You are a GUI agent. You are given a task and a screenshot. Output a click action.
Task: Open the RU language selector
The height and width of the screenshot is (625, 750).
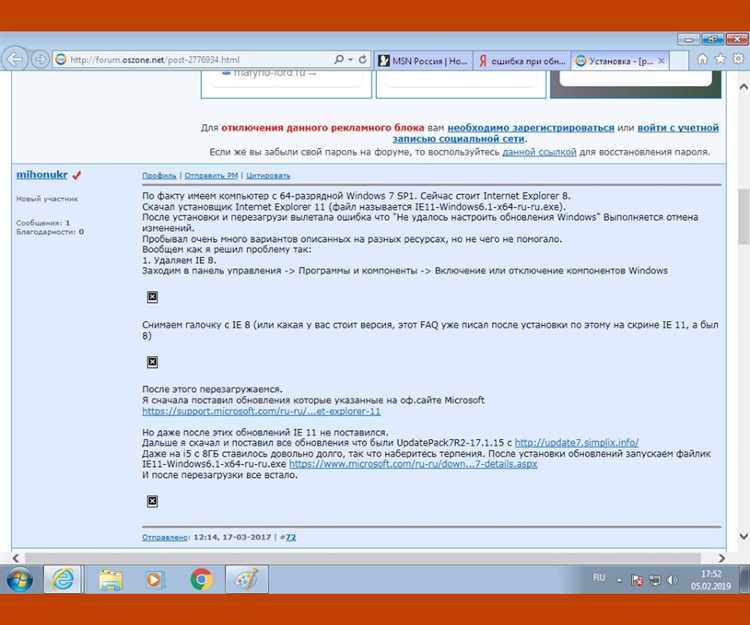[599, 578]
